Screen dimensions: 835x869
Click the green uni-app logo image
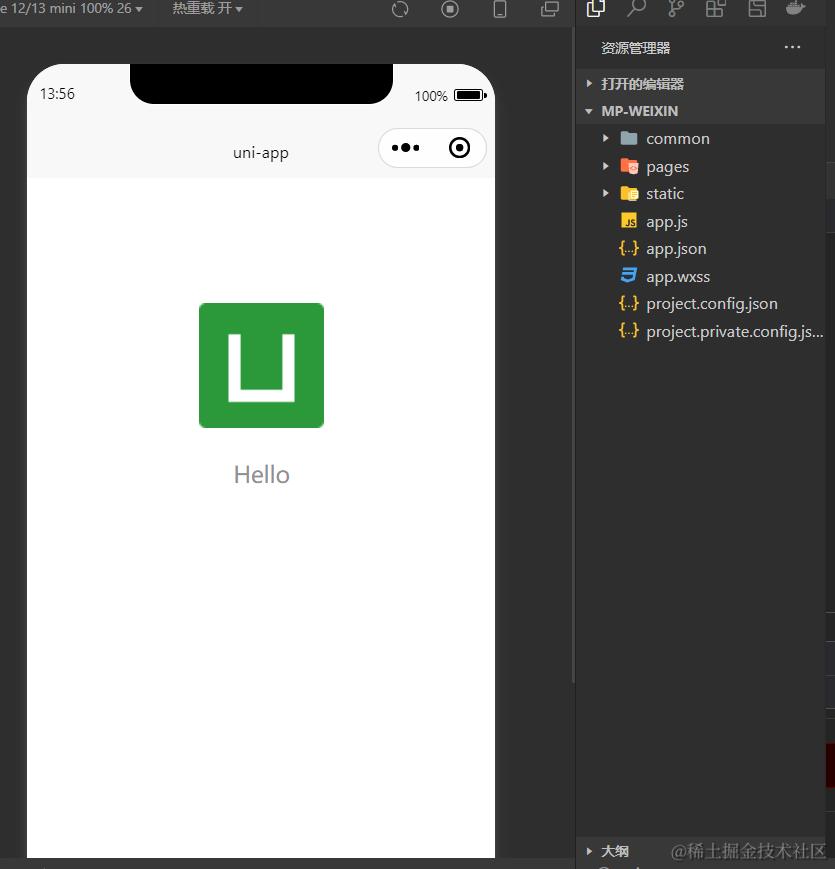261,365
